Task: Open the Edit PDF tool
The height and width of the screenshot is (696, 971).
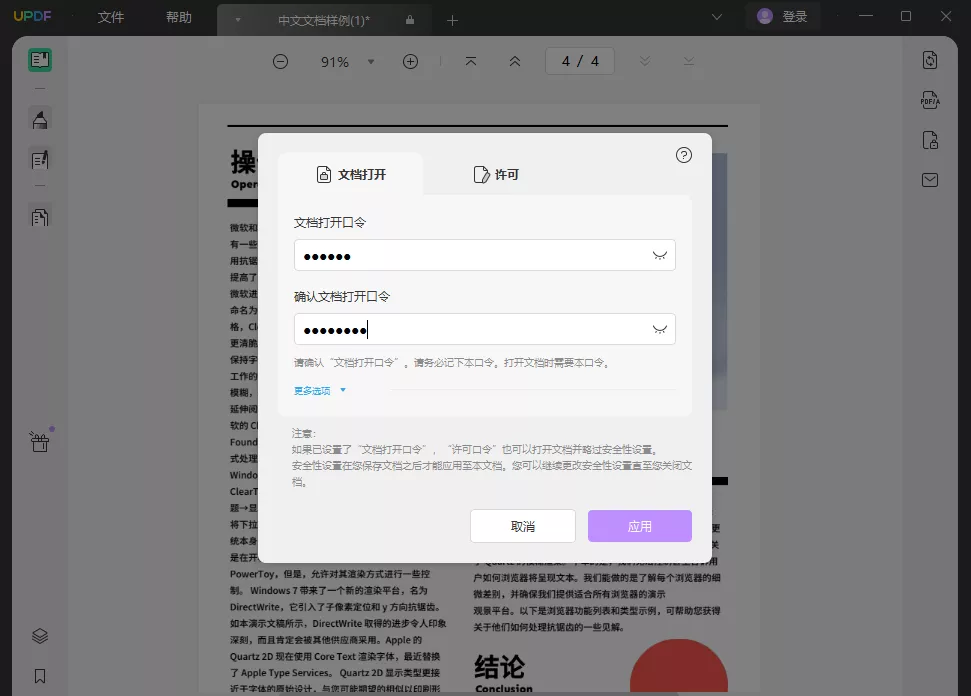Action: pos(40,160)
